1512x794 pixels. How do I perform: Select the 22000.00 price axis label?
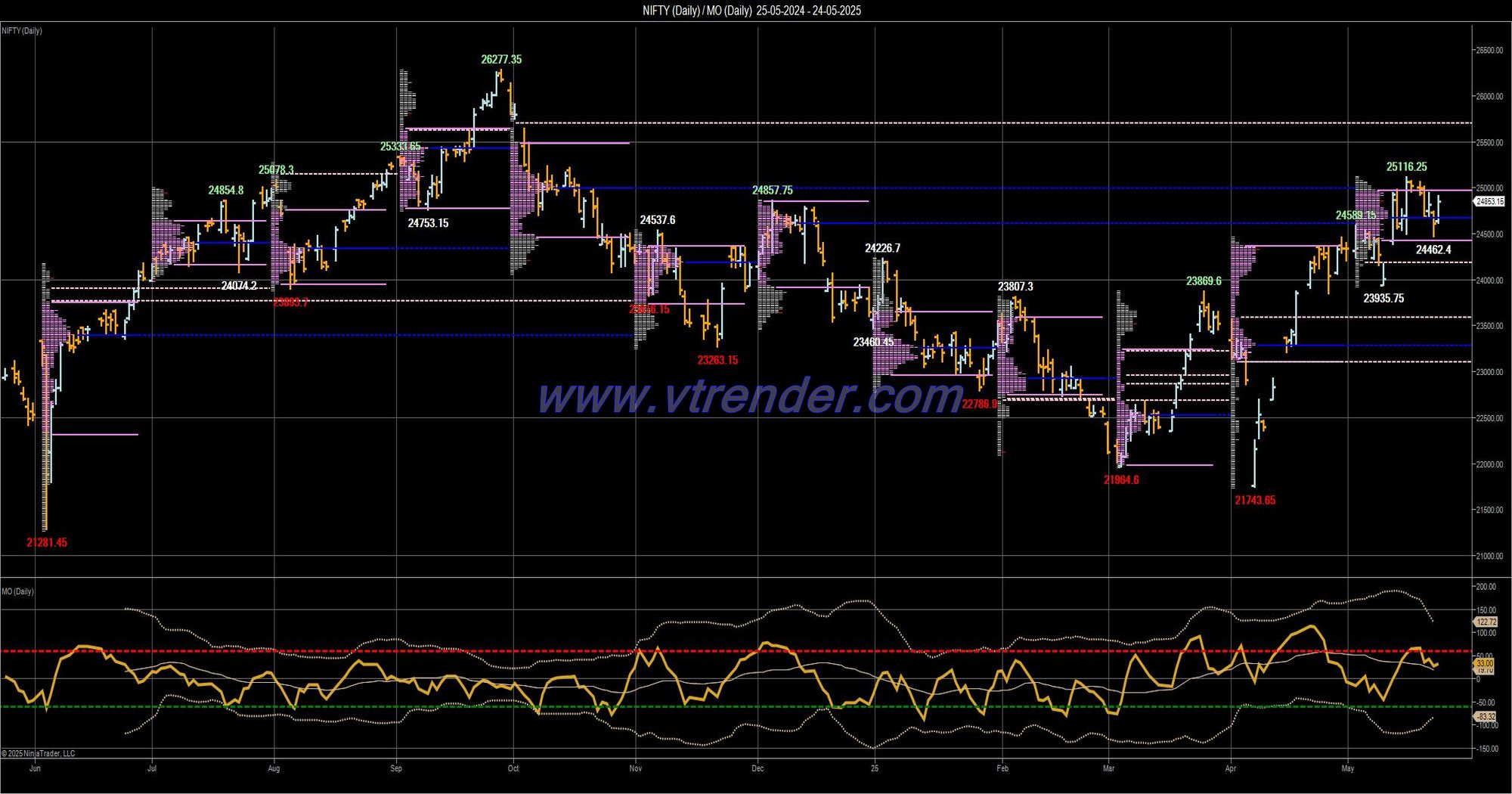(x=1489, y=465)
